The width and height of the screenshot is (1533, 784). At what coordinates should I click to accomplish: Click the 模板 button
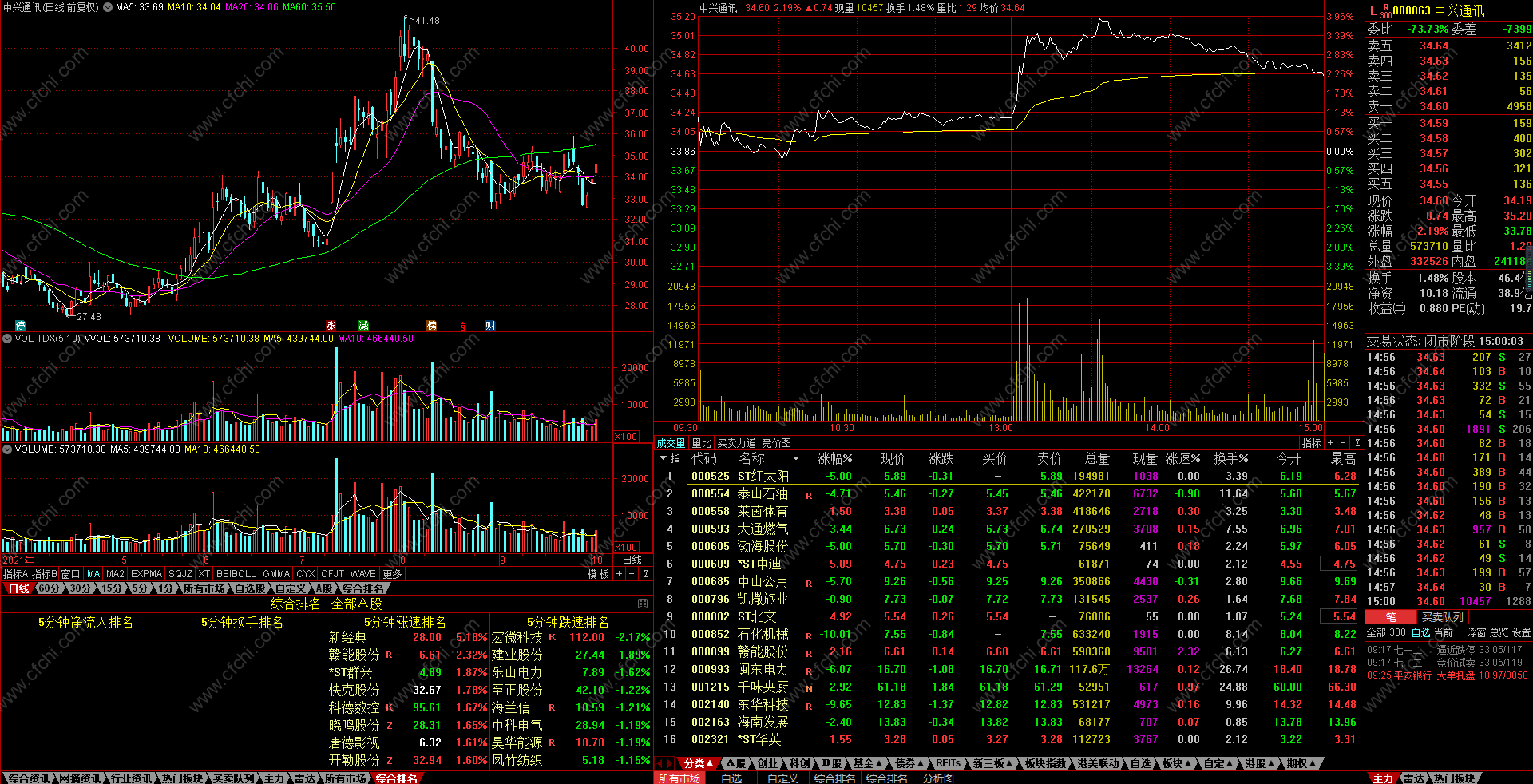pos(598,574)
